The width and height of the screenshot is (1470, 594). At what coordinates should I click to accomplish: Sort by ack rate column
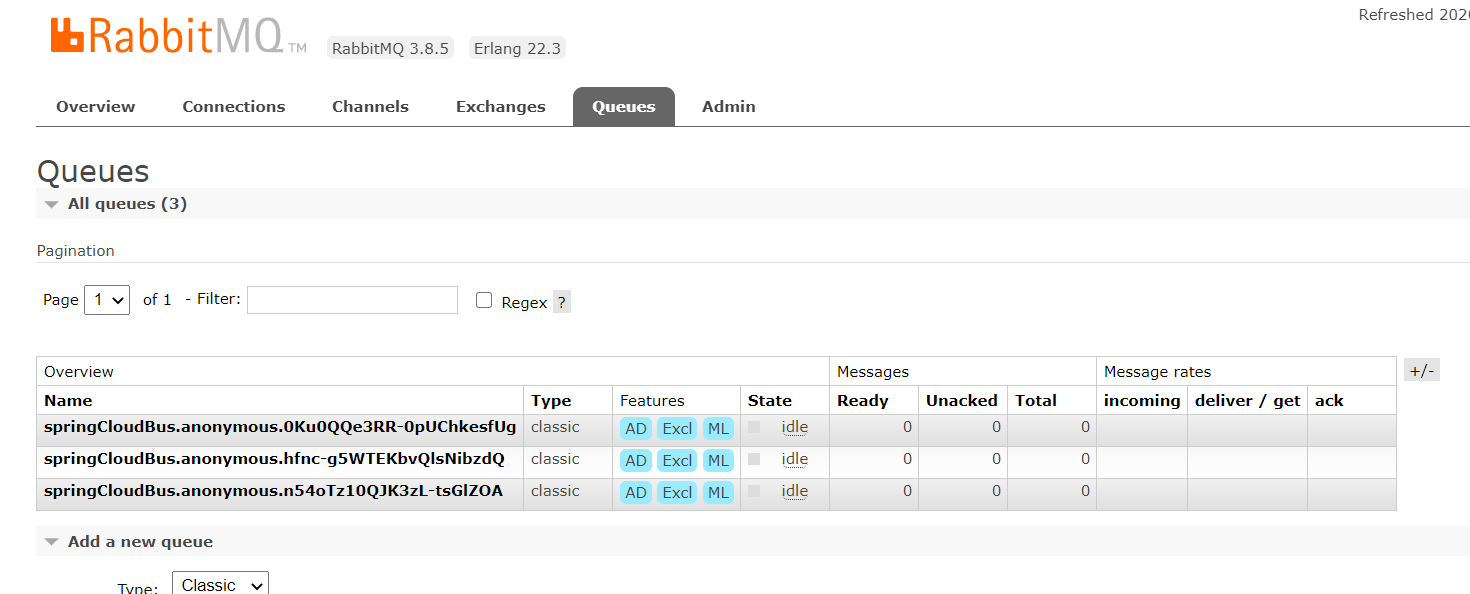tap(1329, 401)
